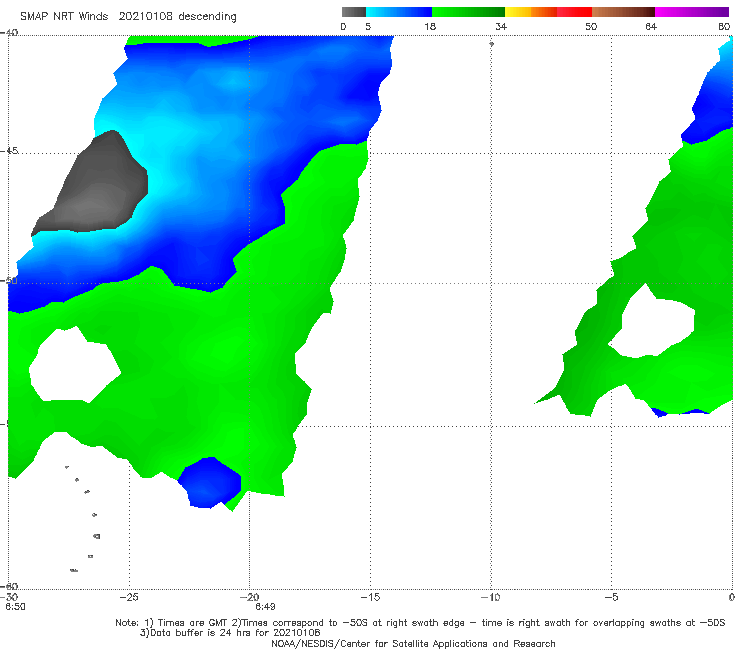Click the colorbar label '50'

591,27
